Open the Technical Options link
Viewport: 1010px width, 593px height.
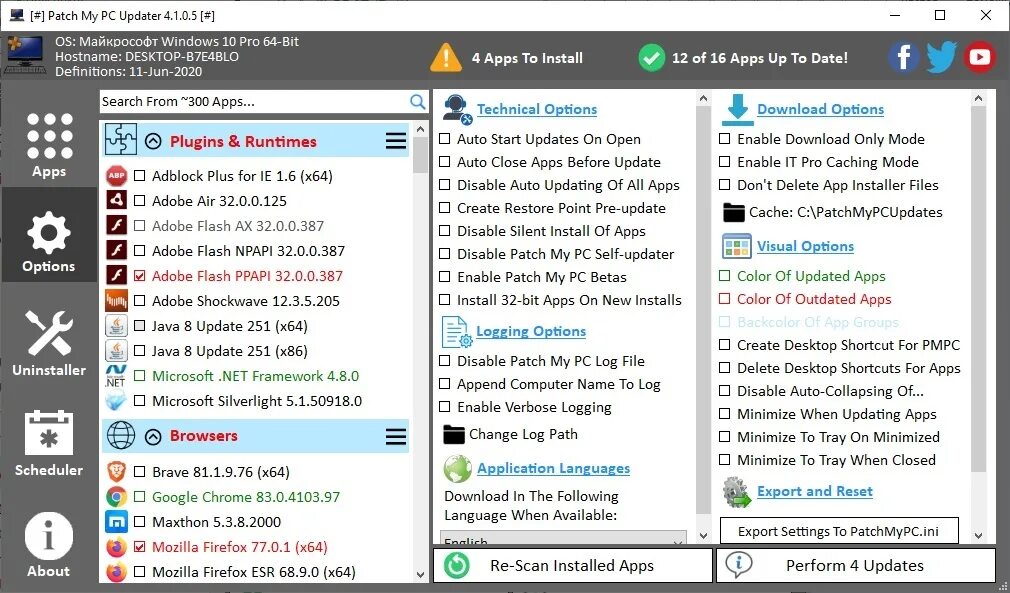537,109
